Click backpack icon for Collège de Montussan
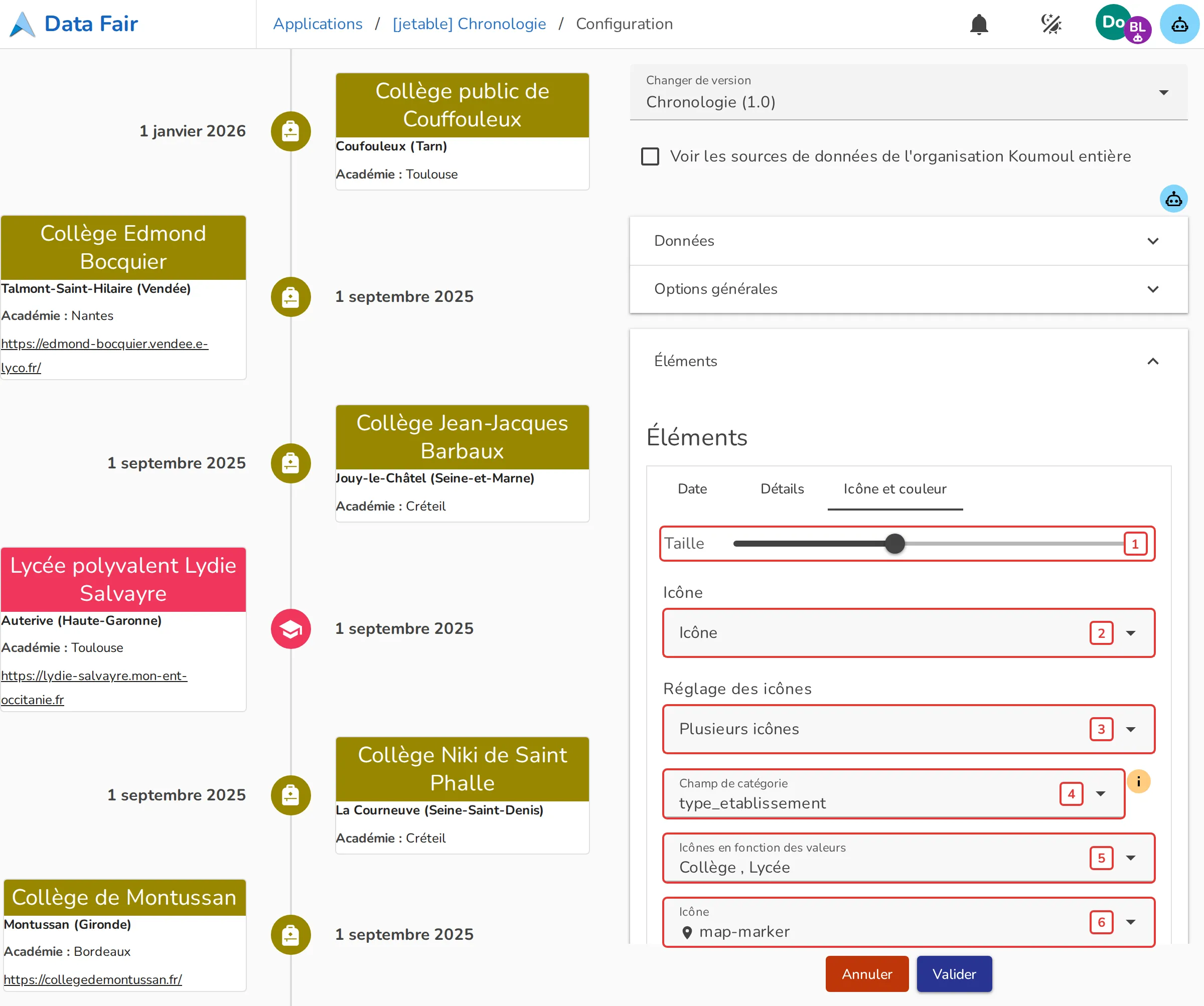1204x1006 pixels. (290, 934)
